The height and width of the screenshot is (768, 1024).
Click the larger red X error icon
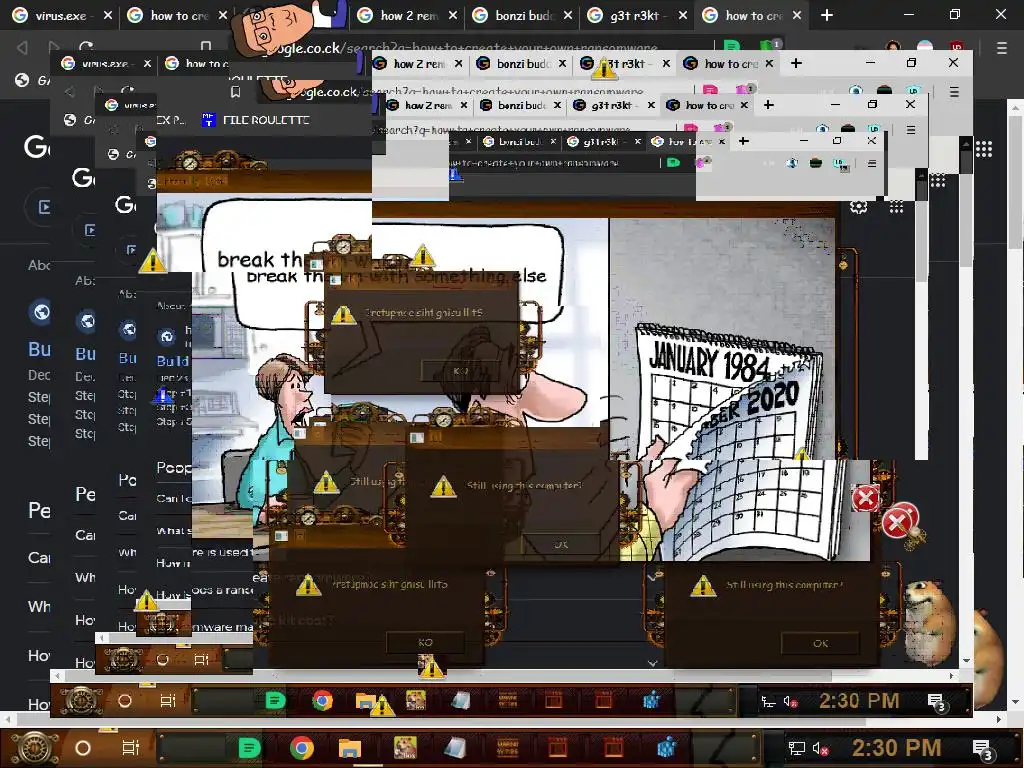tap(899, 522)
